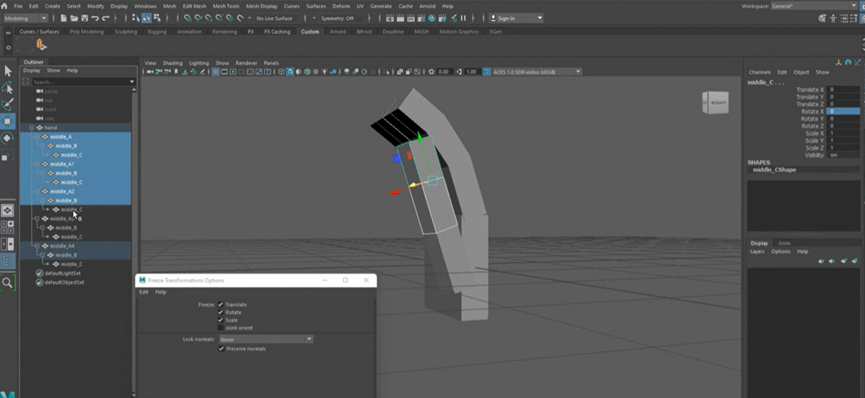Click the middle_CShape entry under SHAPES
Screen dimensions: 865x398
pyautogui.click(x=775, y=170)
